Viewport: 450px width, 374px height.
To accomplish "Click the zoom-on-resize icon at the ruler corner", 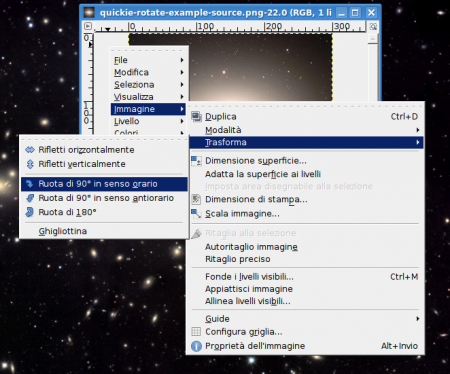I will click(373, 26).
